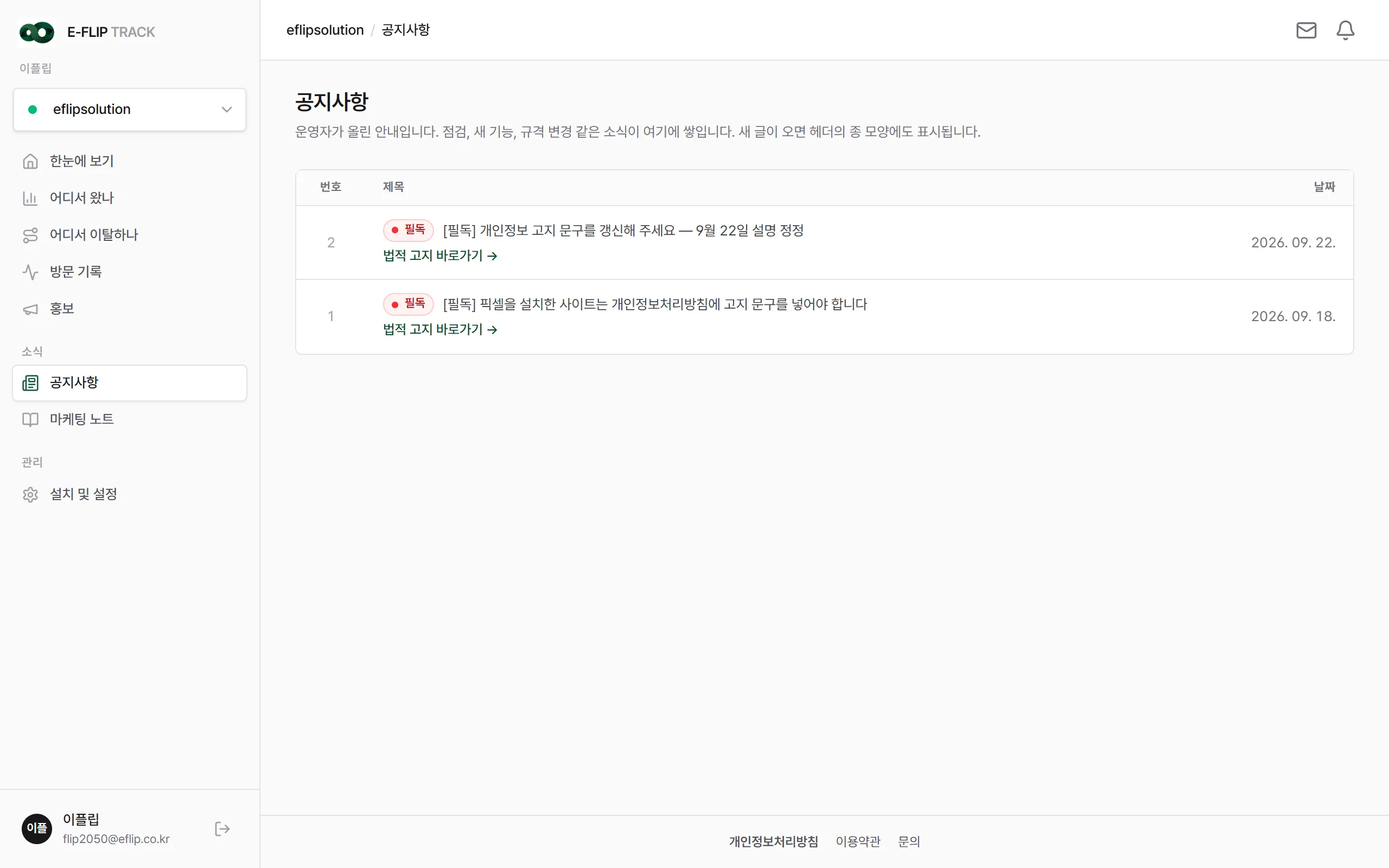Click the 필독 badge on notice number 1
1389x868 pixels.
[408, 304]
